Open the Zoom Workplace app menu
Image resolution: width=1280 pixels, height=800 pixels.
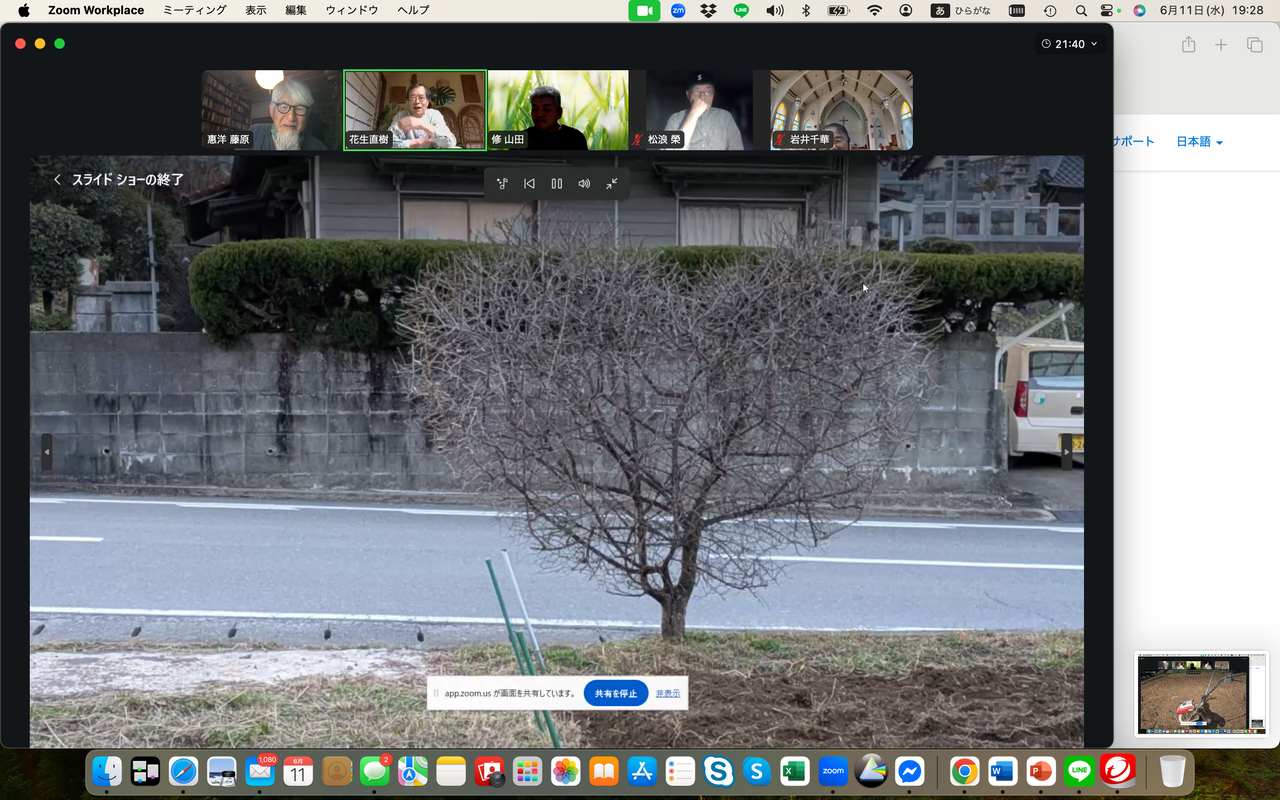click(96, 10)
